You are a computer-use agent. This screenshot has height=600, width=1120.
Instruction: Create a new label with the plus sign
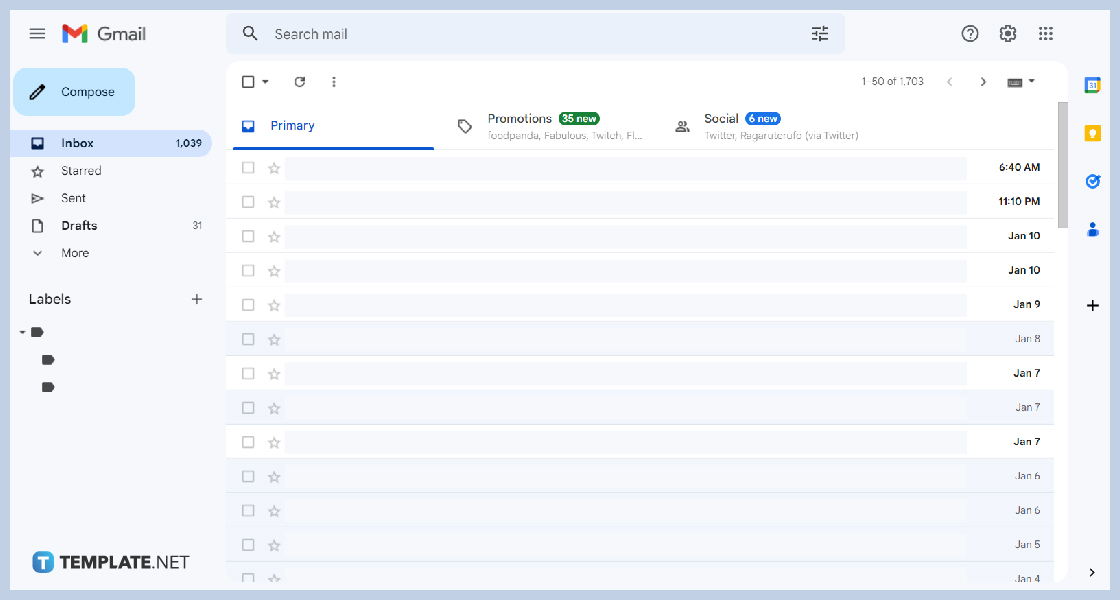pyautogui.click(x=197, y=298)
